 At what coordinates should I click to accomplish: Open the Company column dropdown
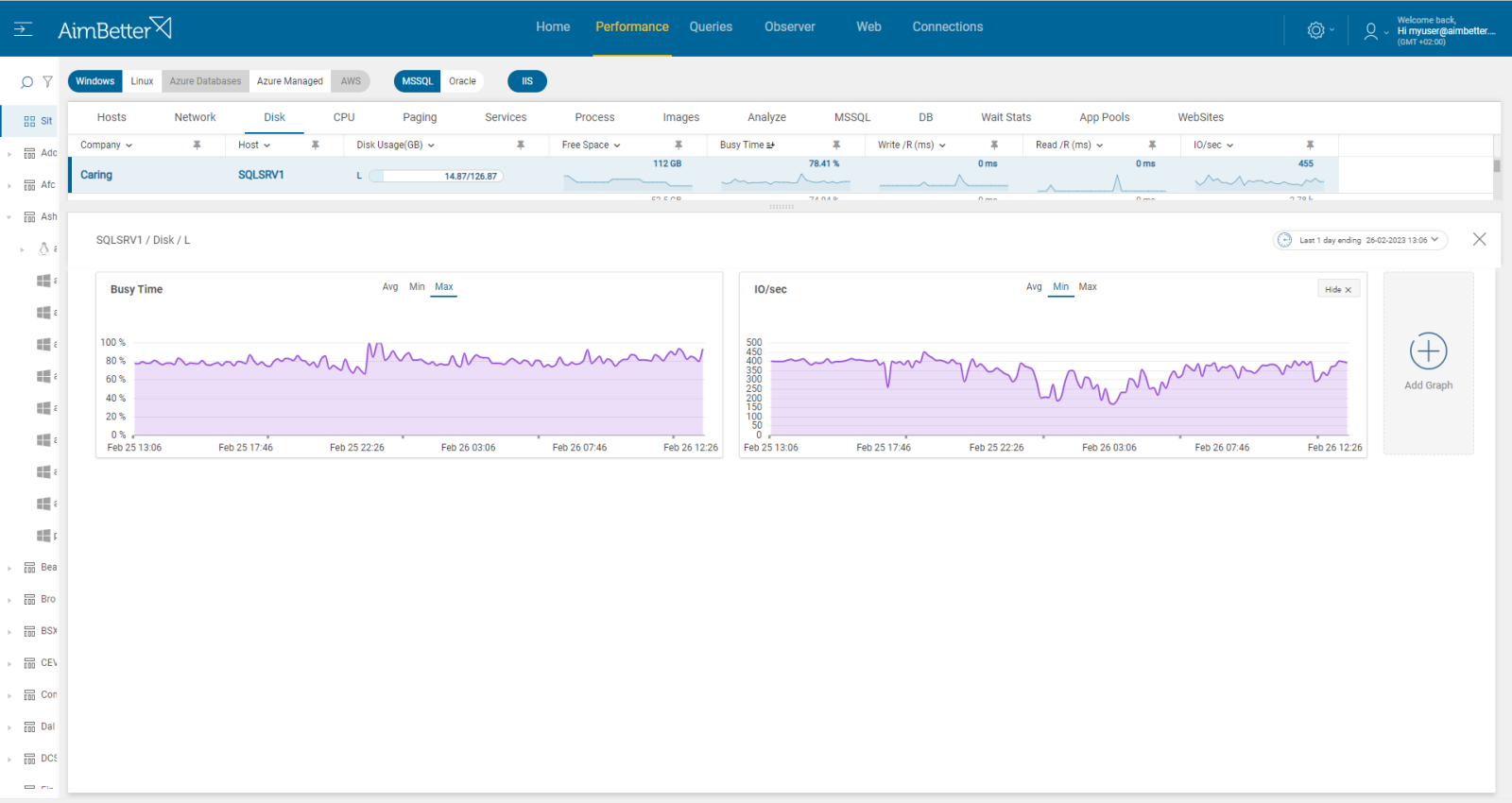pyautogui.click(x=129, y=145)
